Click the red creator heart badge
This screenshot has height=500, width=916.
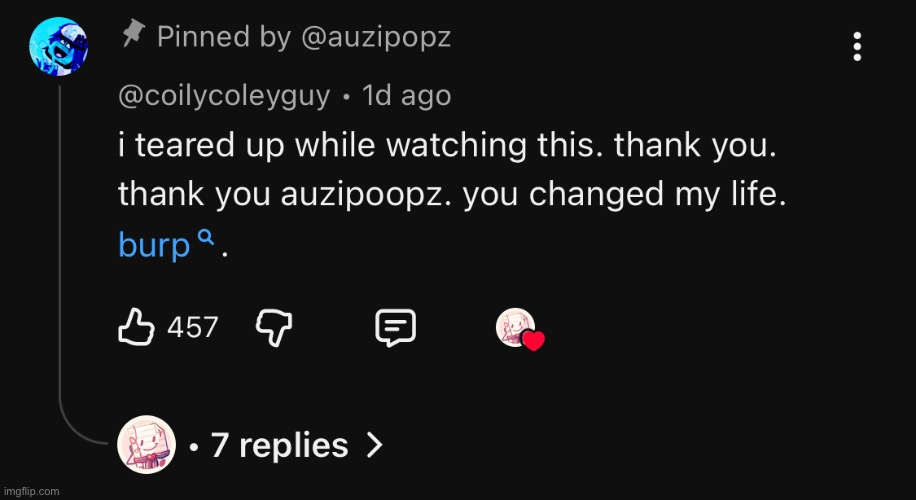534,341
